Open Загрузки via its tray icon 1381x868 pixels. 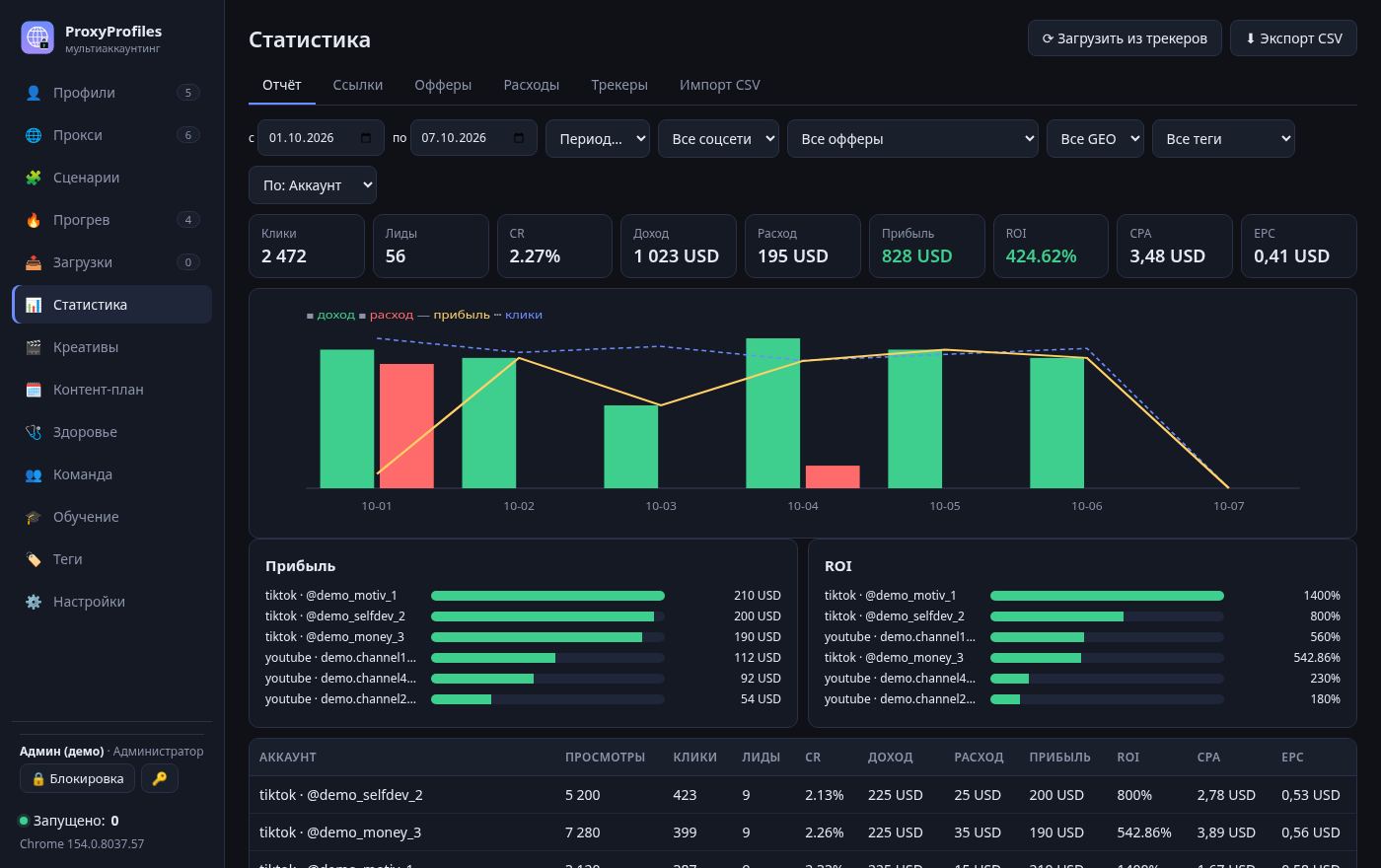click(x=34, y=262)
